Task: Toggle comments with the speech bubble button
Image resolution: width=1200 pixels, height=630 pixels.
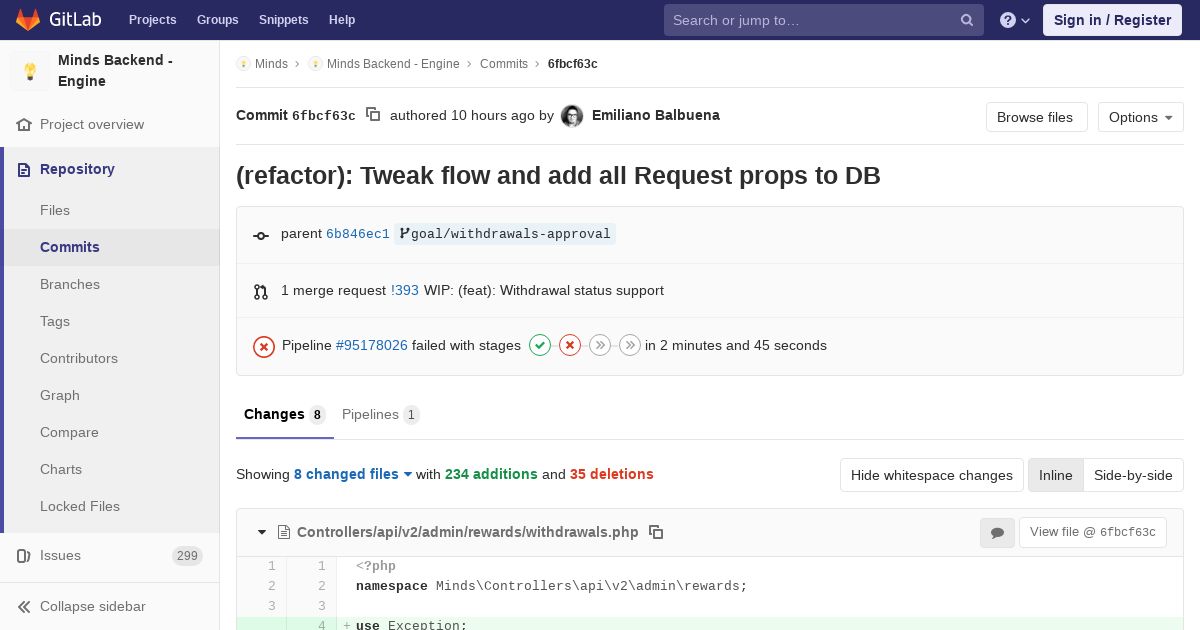Action: coord(997,533)
